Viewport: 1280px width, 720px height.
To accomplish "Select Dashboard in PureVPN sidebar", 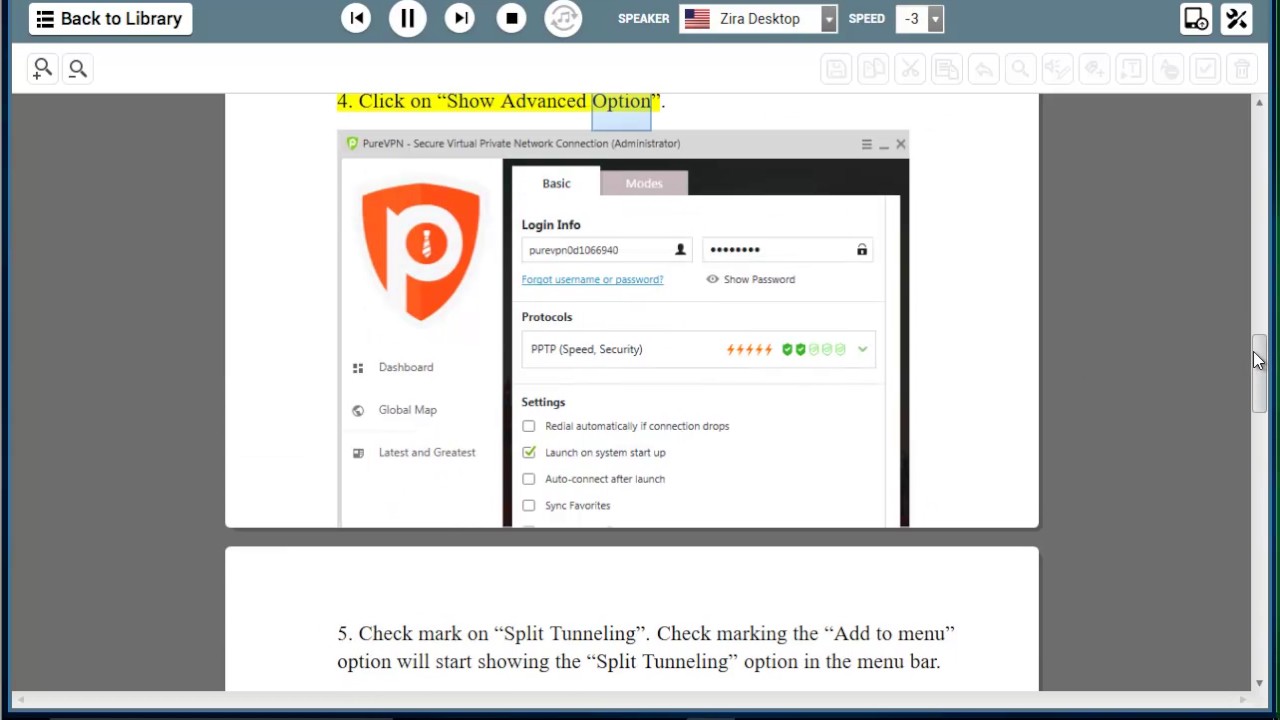I will [x=406, y=367].
